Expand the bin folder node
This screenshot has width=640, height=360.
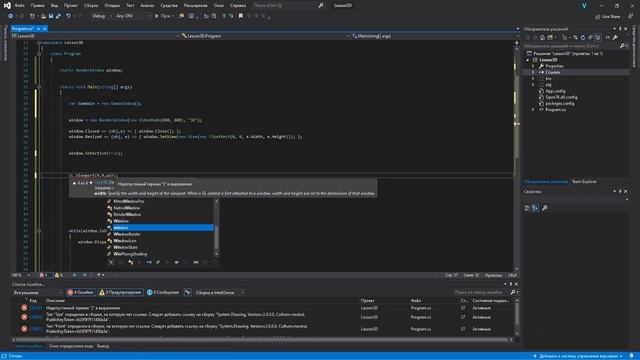tap(533, 78)
